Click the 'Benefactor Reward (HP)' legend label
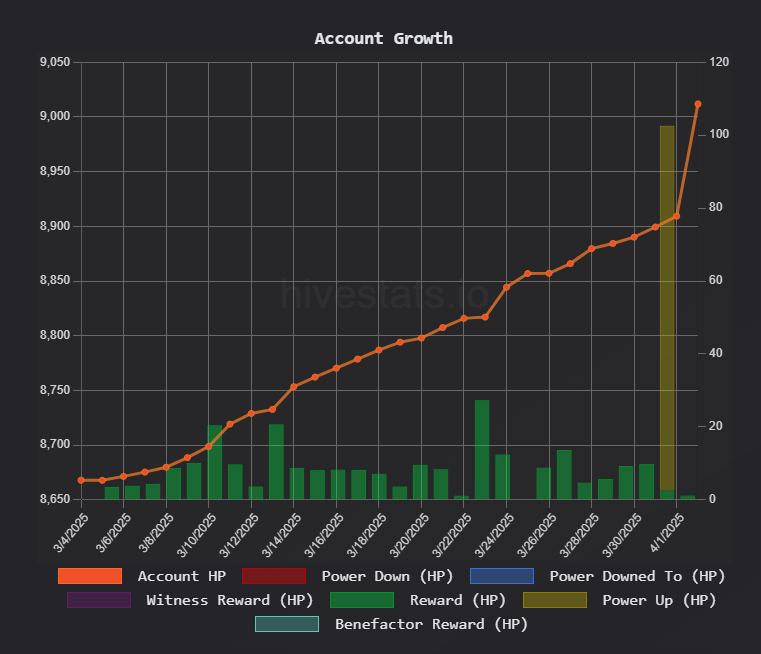The image size is (761, 654). [x=431, y=624]
